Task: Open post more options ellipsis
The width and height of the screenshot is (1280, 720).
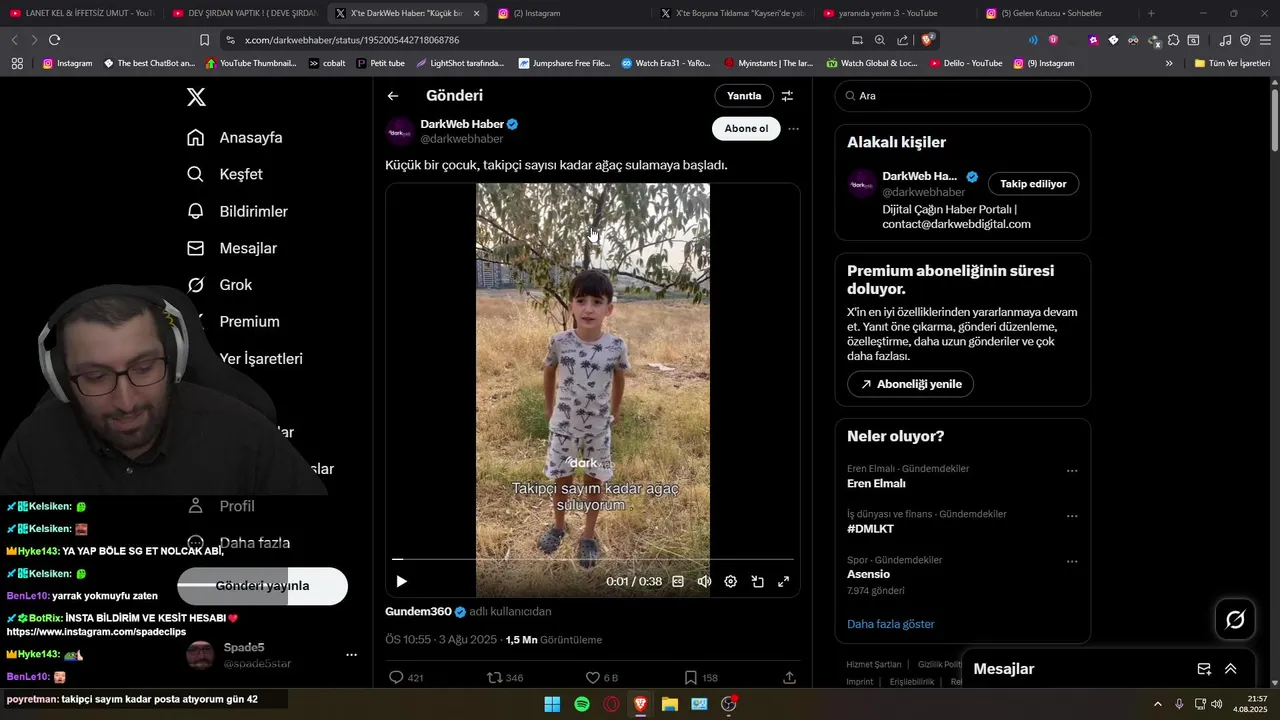Action: point(793,129)
